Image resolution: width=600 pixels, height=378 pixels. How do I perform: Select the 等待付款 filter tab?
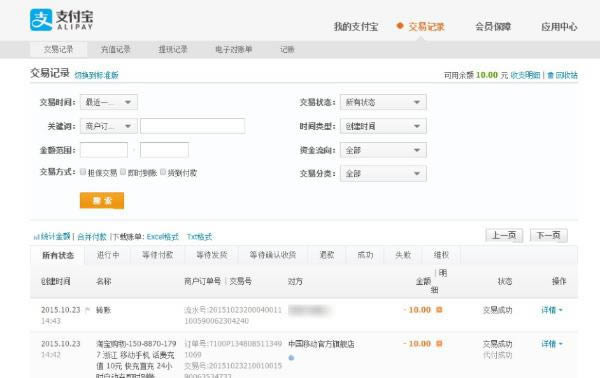click(158, 255)
